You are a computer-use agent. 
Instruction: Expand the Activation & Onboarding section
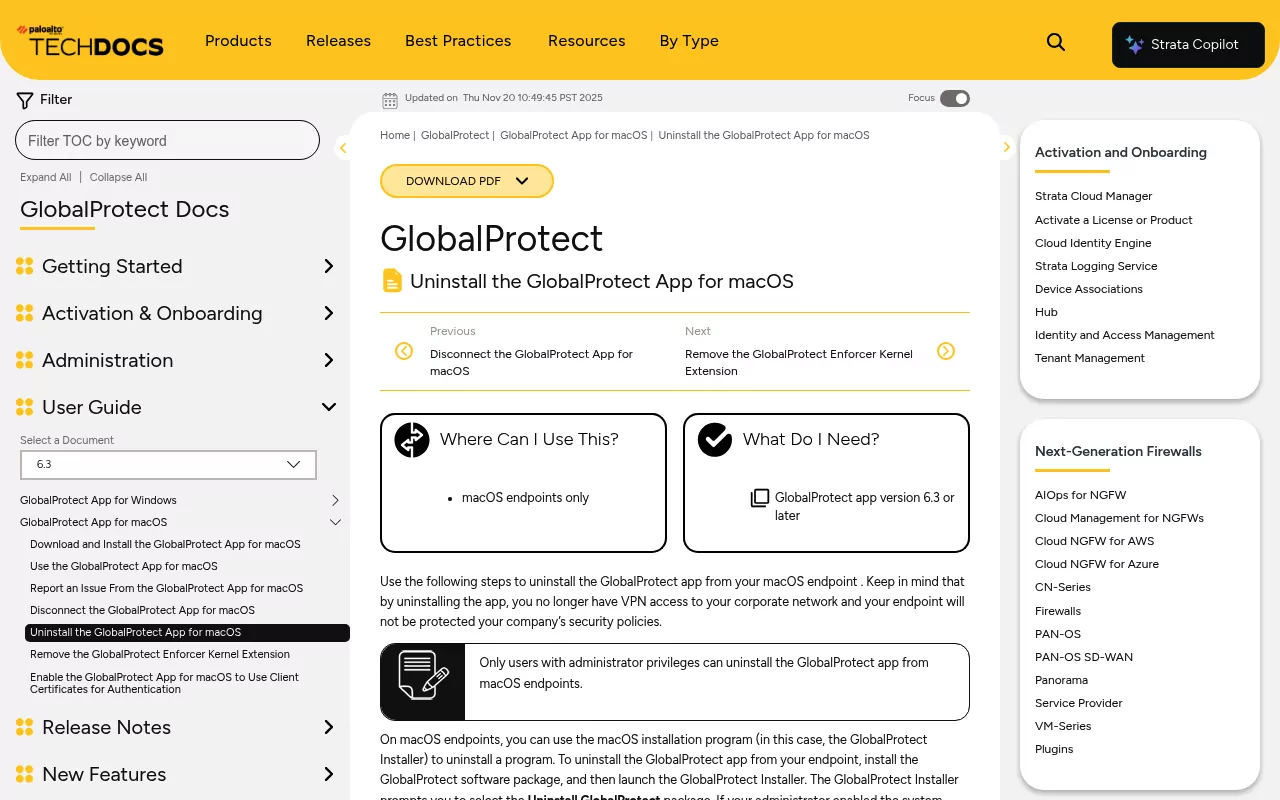(x=328, y=313)
